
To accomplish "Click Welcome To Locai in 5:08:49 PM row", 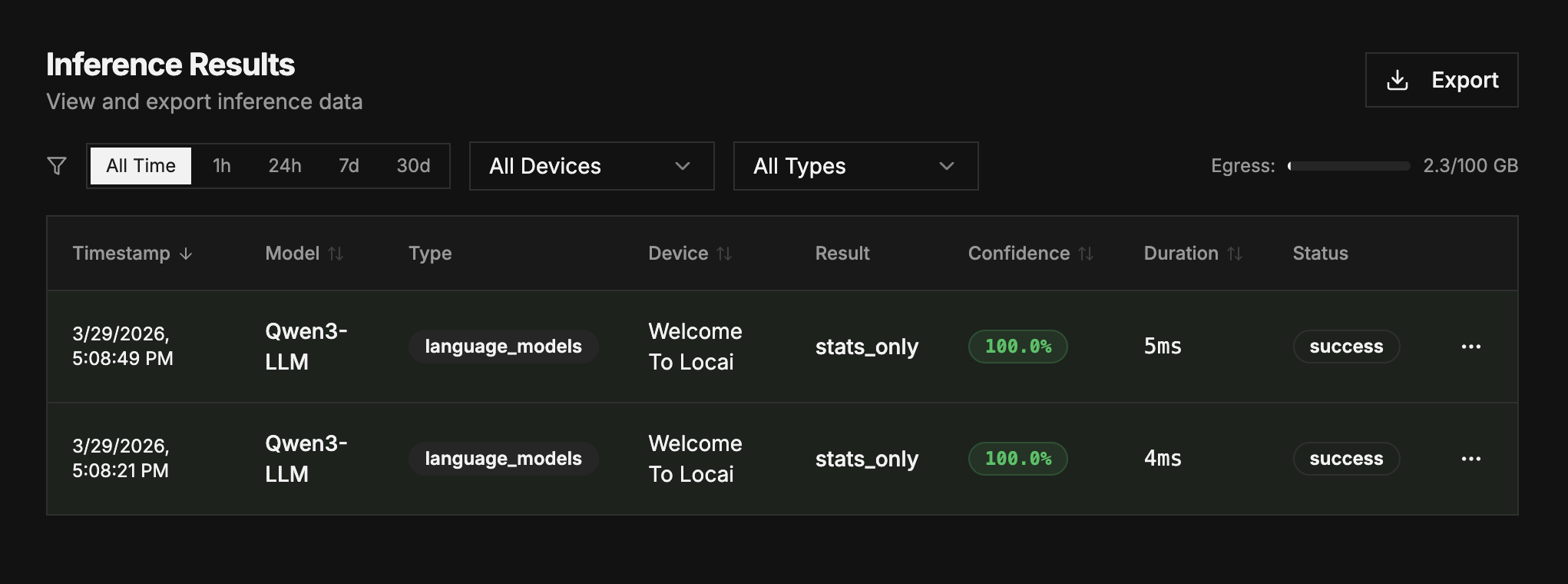I will [x=695, y=347].
